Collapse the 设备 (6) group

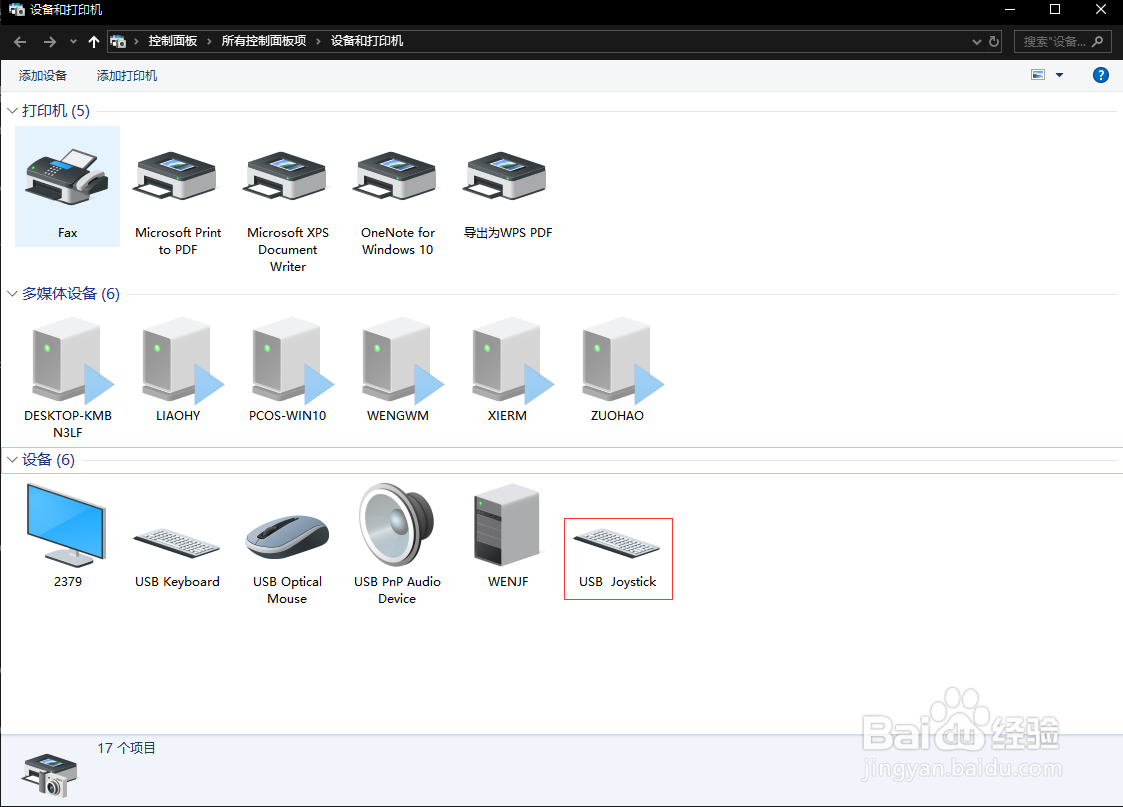click(12, 460)
